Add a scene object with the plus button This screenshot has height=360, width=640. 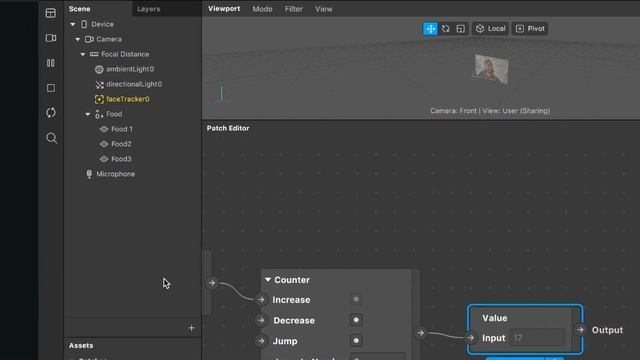point(191,328)
